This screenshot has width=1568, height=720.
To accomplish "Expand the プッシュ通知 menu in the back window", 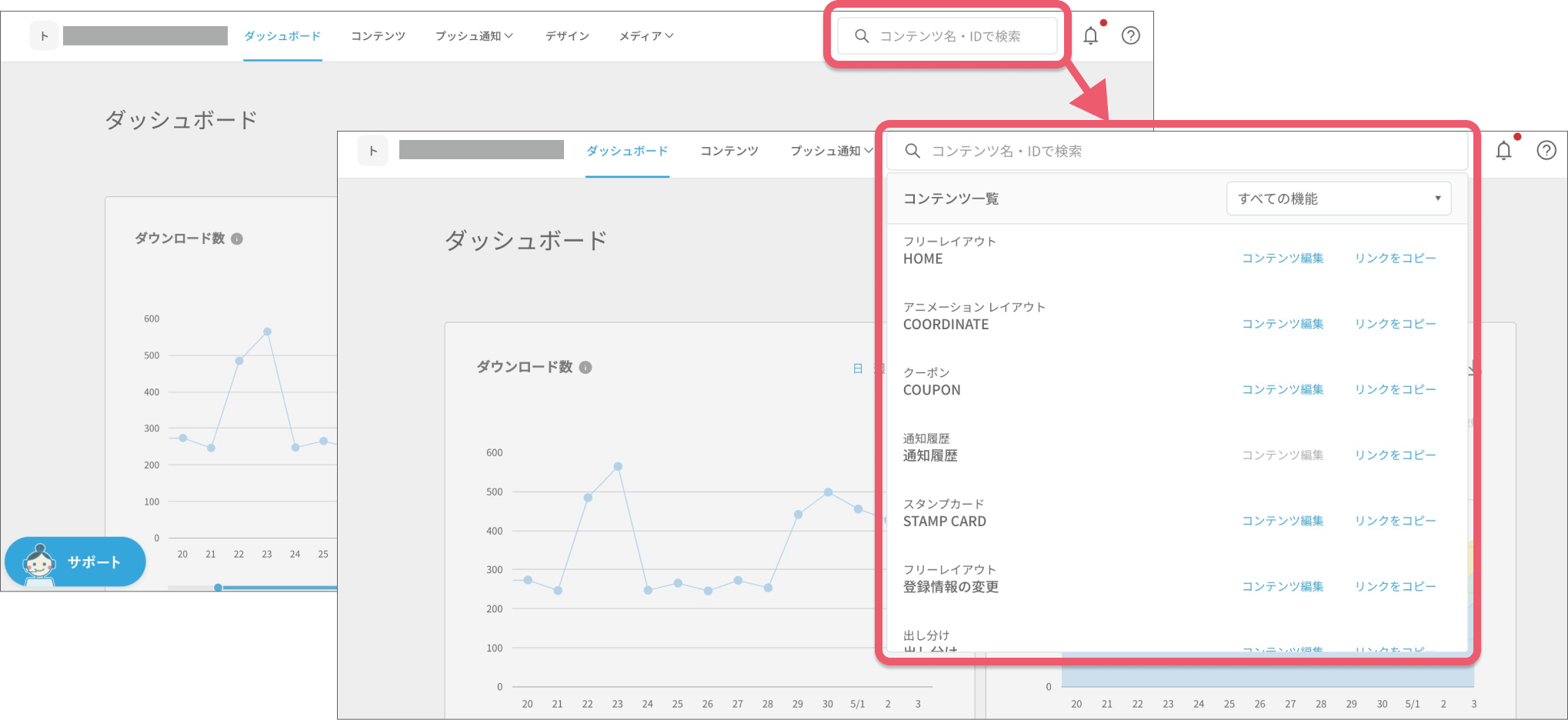I will [x=474, y=36].
